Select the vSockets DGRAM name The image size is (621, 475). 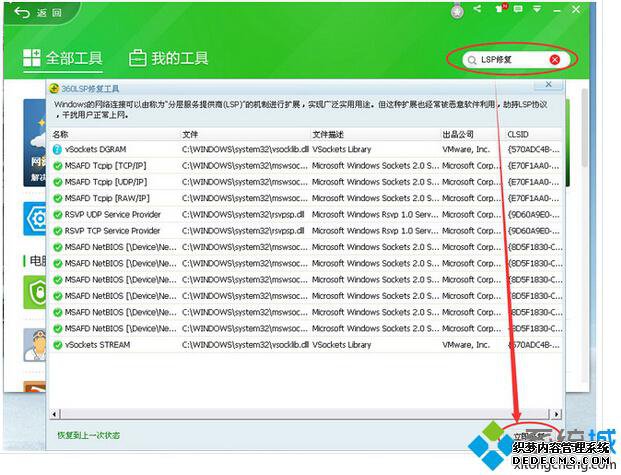(x=95, y=149)
